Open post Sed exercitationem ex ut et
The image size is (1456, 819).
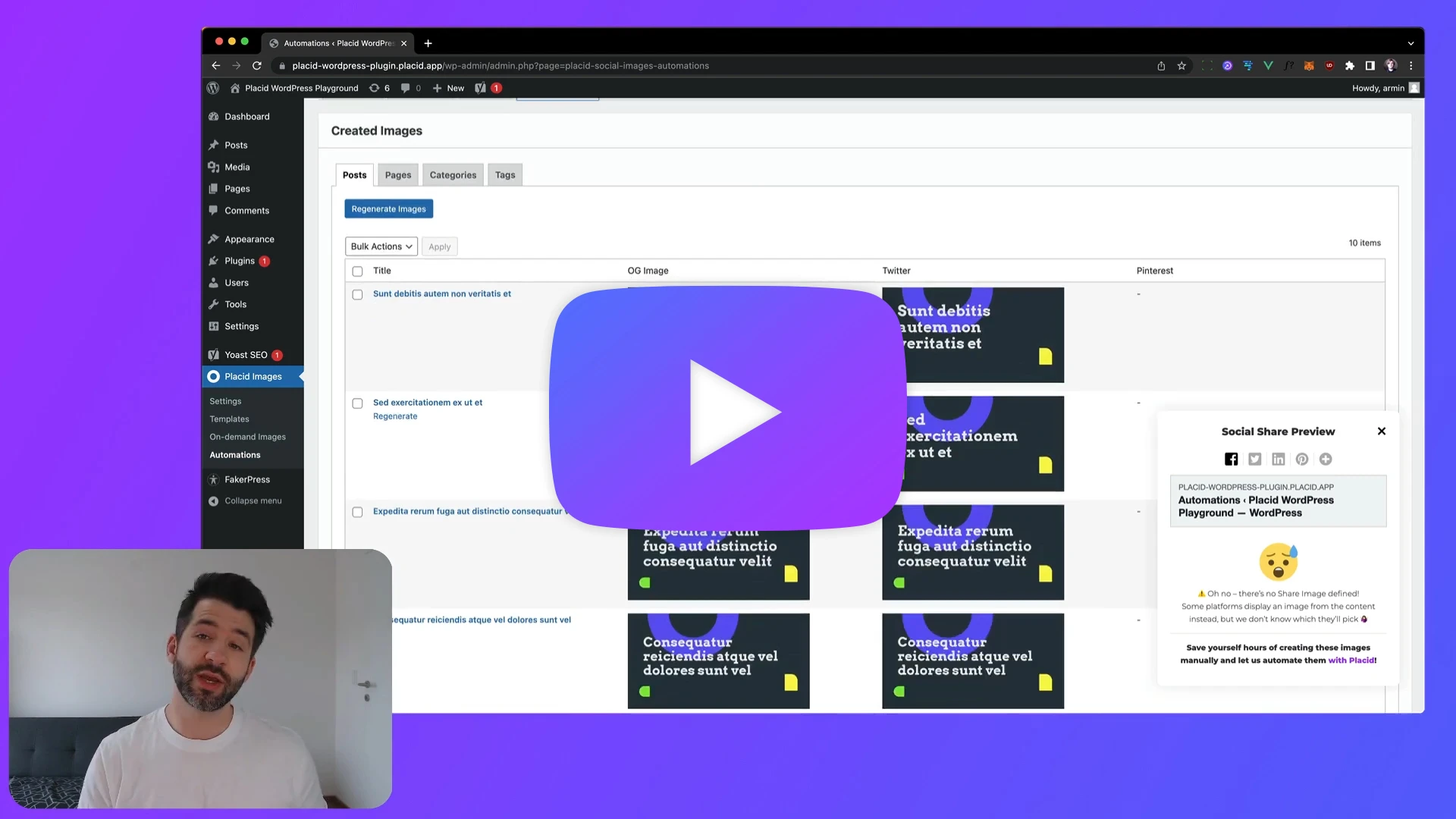pyautogui.click(x=428, y=403)
